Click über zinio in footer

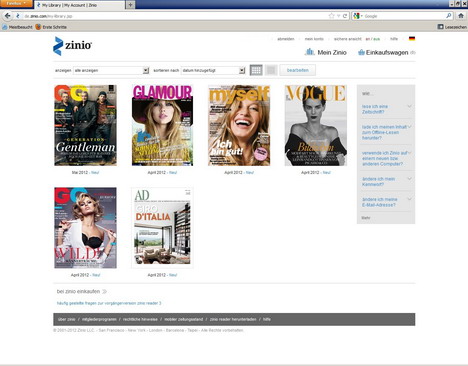67,319
